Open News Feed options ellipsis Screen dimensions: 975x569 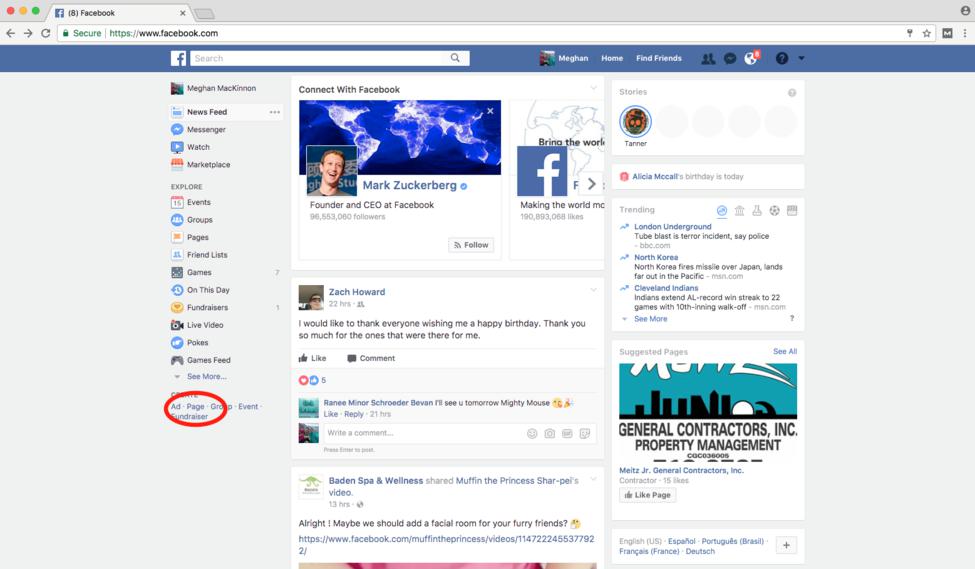[x=275, y=112]
